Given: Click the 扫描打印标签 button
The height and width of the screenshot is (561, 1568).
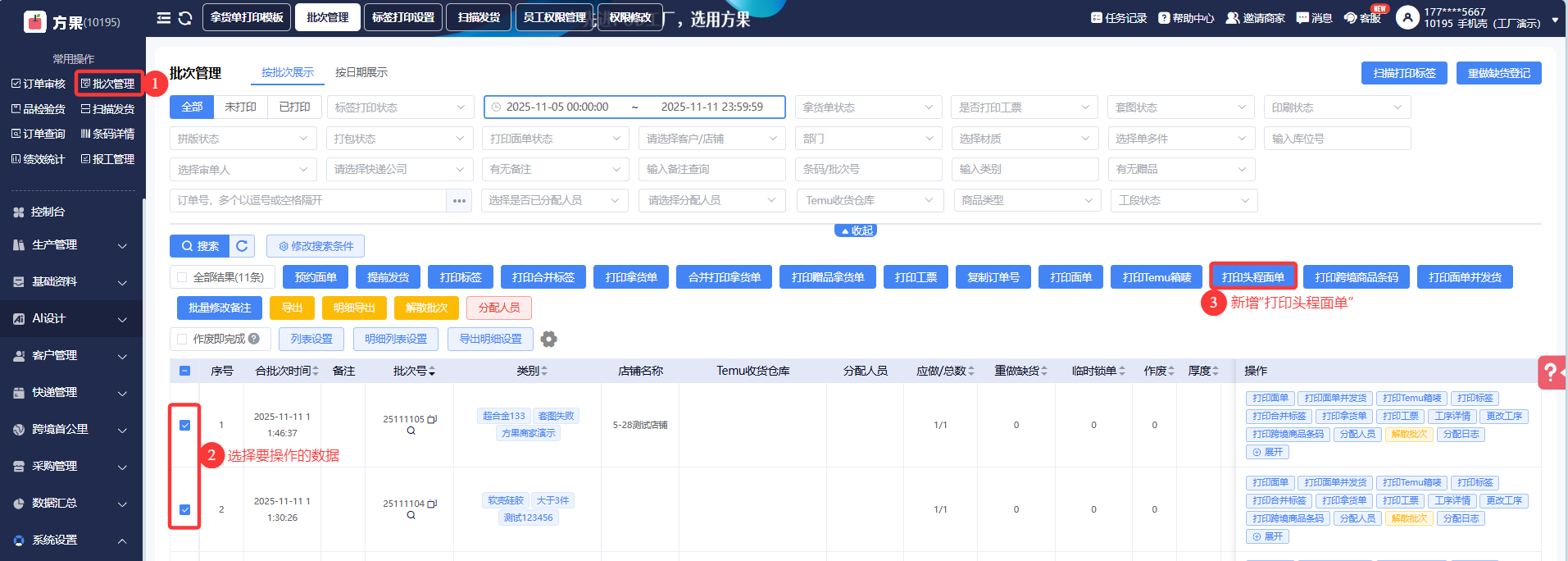Looking at the screenshot, I should [1404, 73].
